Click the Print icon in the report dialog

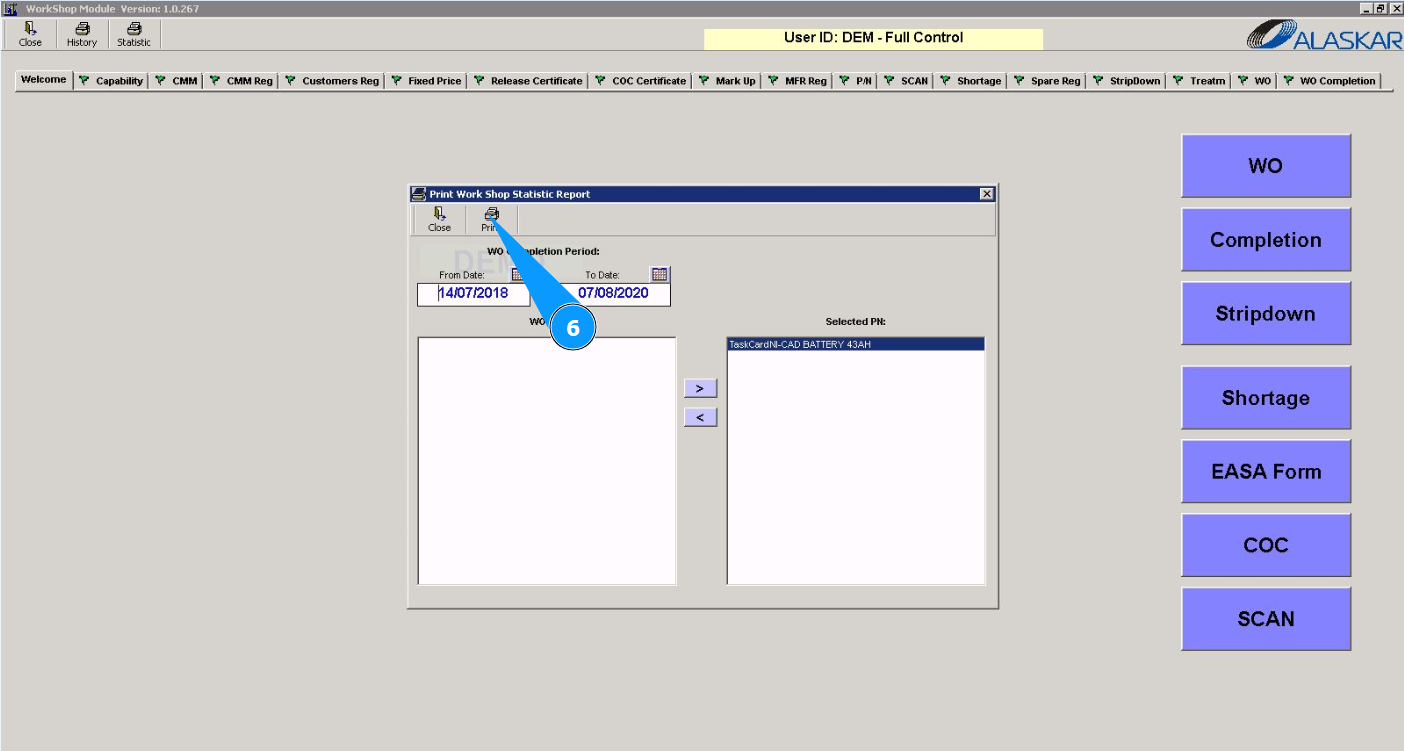(x=491, y=220)
